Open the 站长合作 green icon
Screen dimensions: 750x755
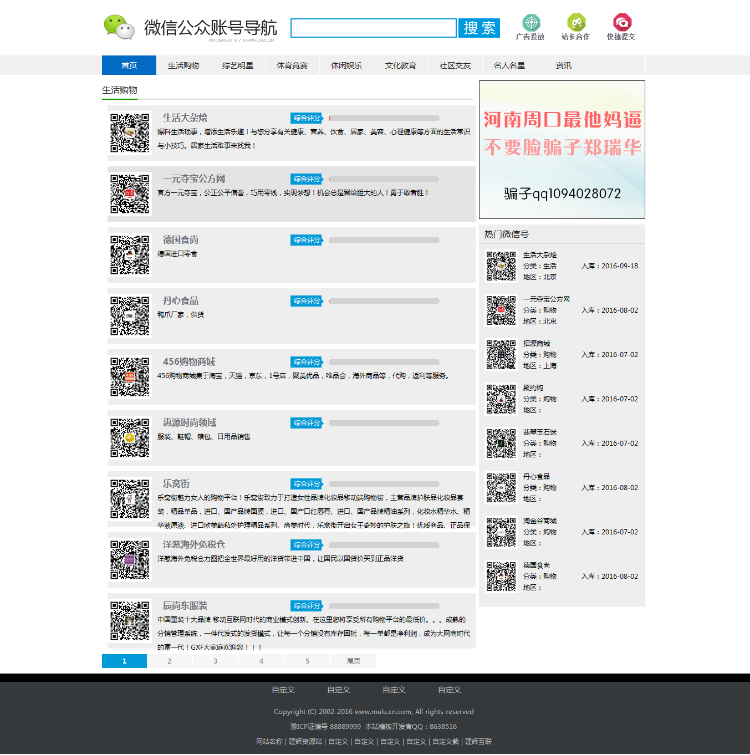[576, 23]
